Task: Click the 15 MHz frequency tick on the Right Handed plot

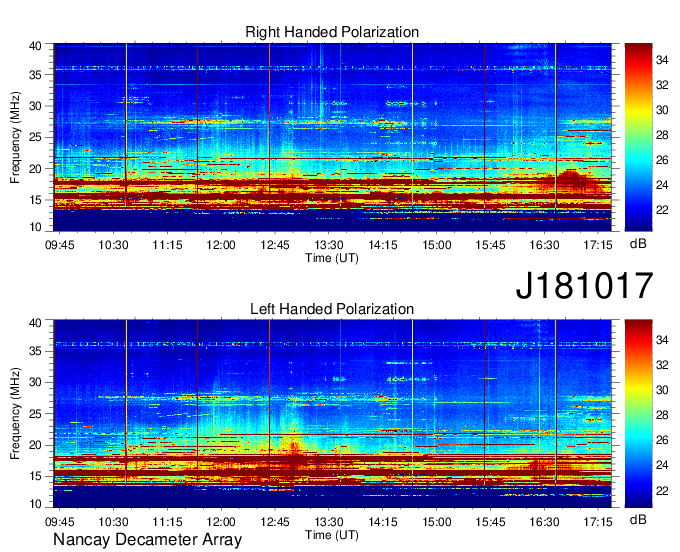Action: pos(35,200)
